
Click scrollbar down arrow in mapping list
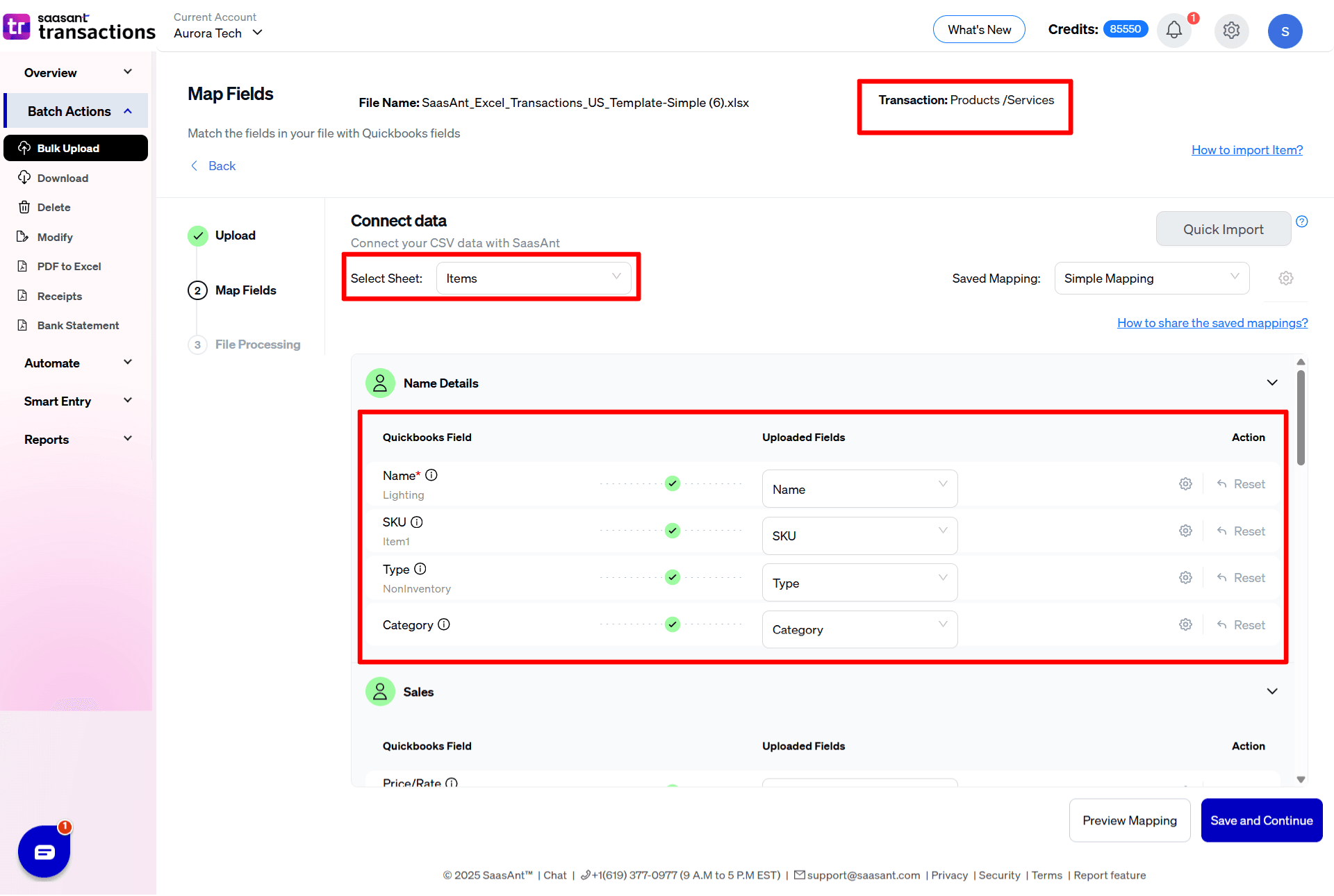tap(1301, 779)
